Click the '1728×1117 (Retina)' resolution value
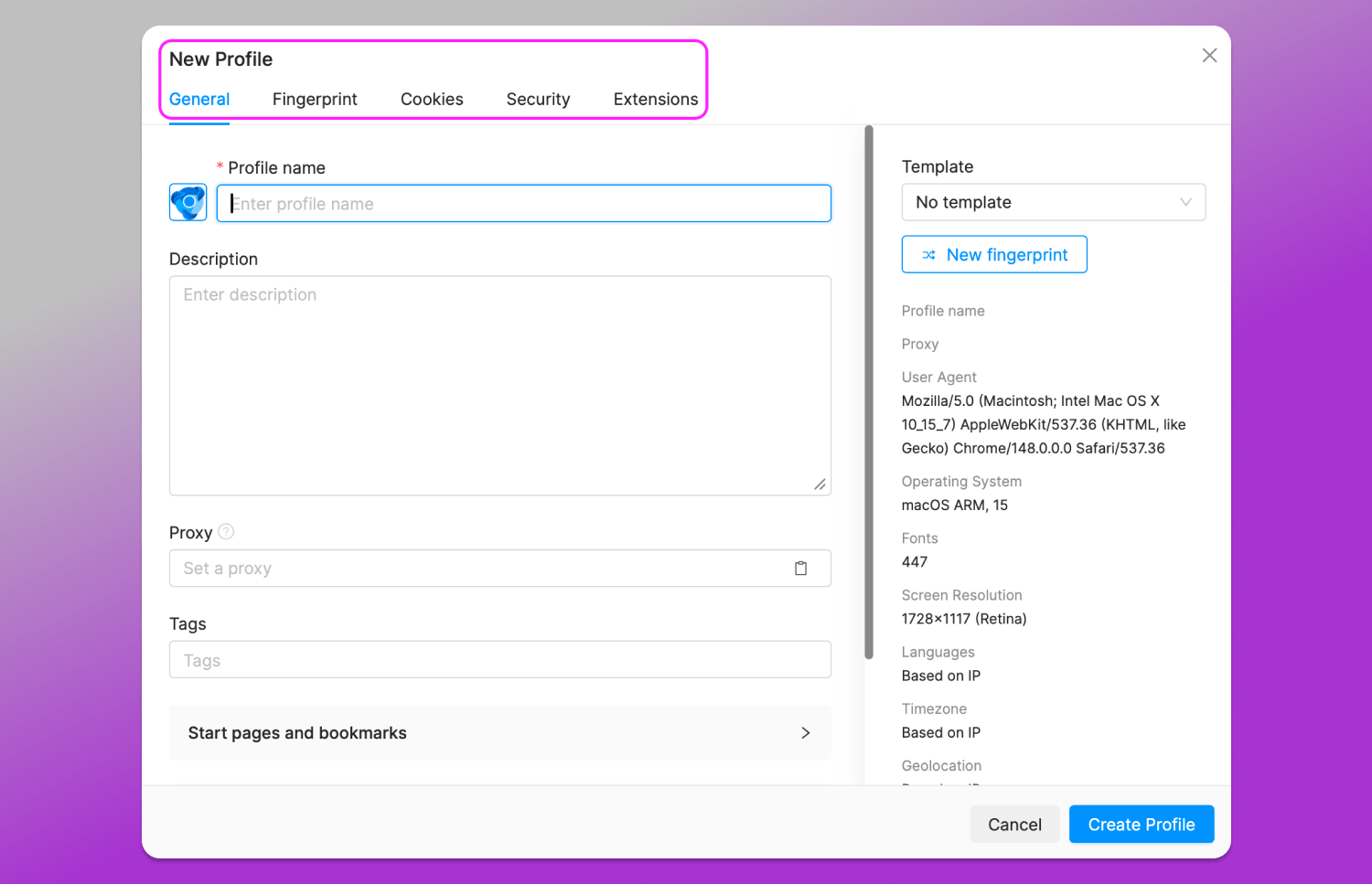This screenshot has height=884, width=1372. [964, 619]
